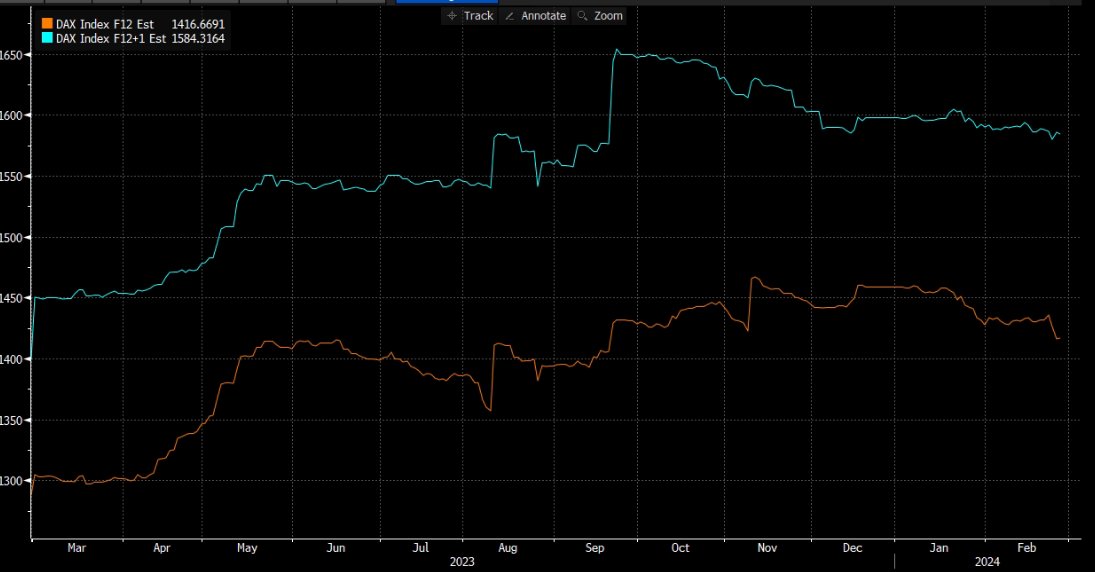This screenshot has width=1095, height=572.
Task: Click the 2024 year label
Action: coord(987,562)
